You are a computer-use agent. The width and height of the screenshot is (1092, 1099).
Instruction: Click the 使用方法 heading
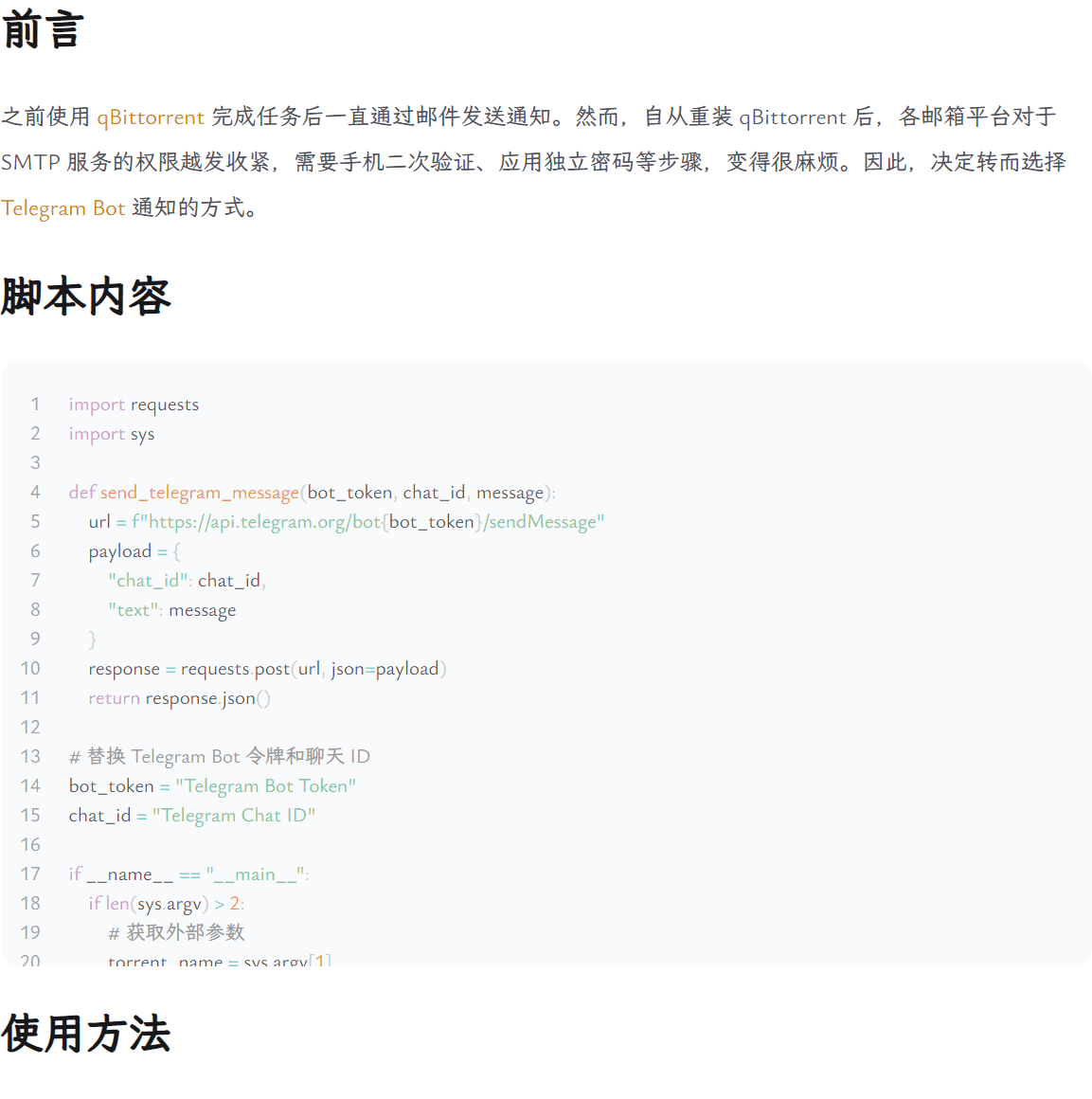[x=86, y=1033]
